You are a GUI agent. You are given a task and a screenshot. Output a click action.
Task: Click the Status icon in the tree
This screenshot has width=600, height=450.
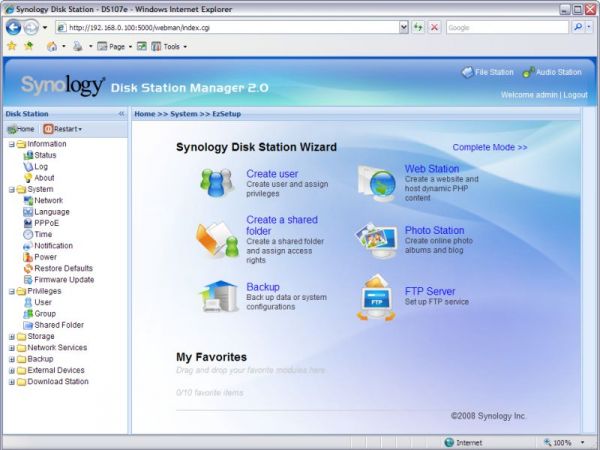click(x=28, y=155)
